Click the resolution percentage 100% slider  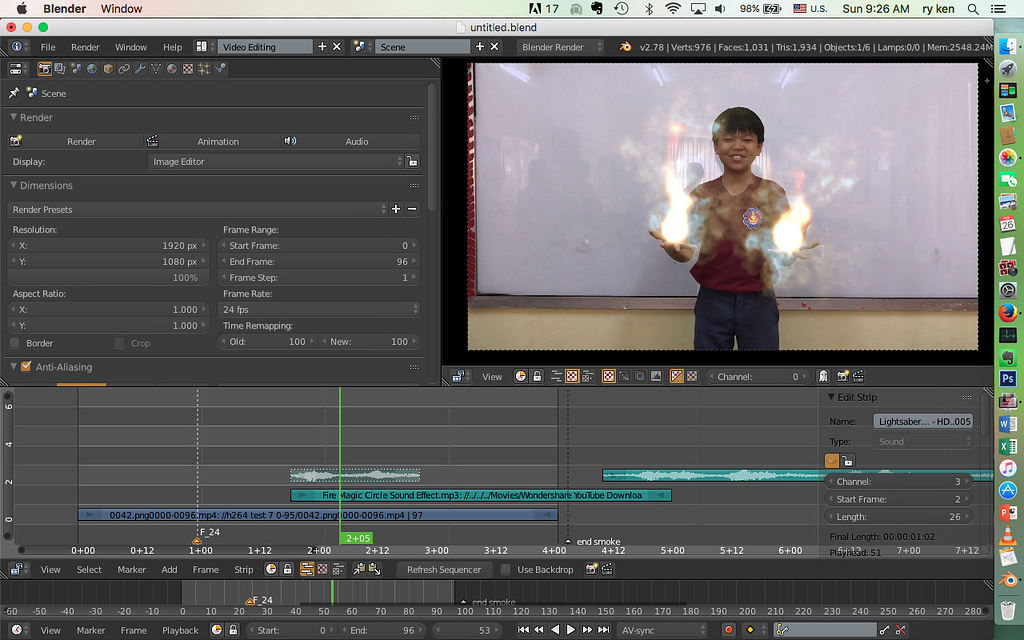point(108,278)
